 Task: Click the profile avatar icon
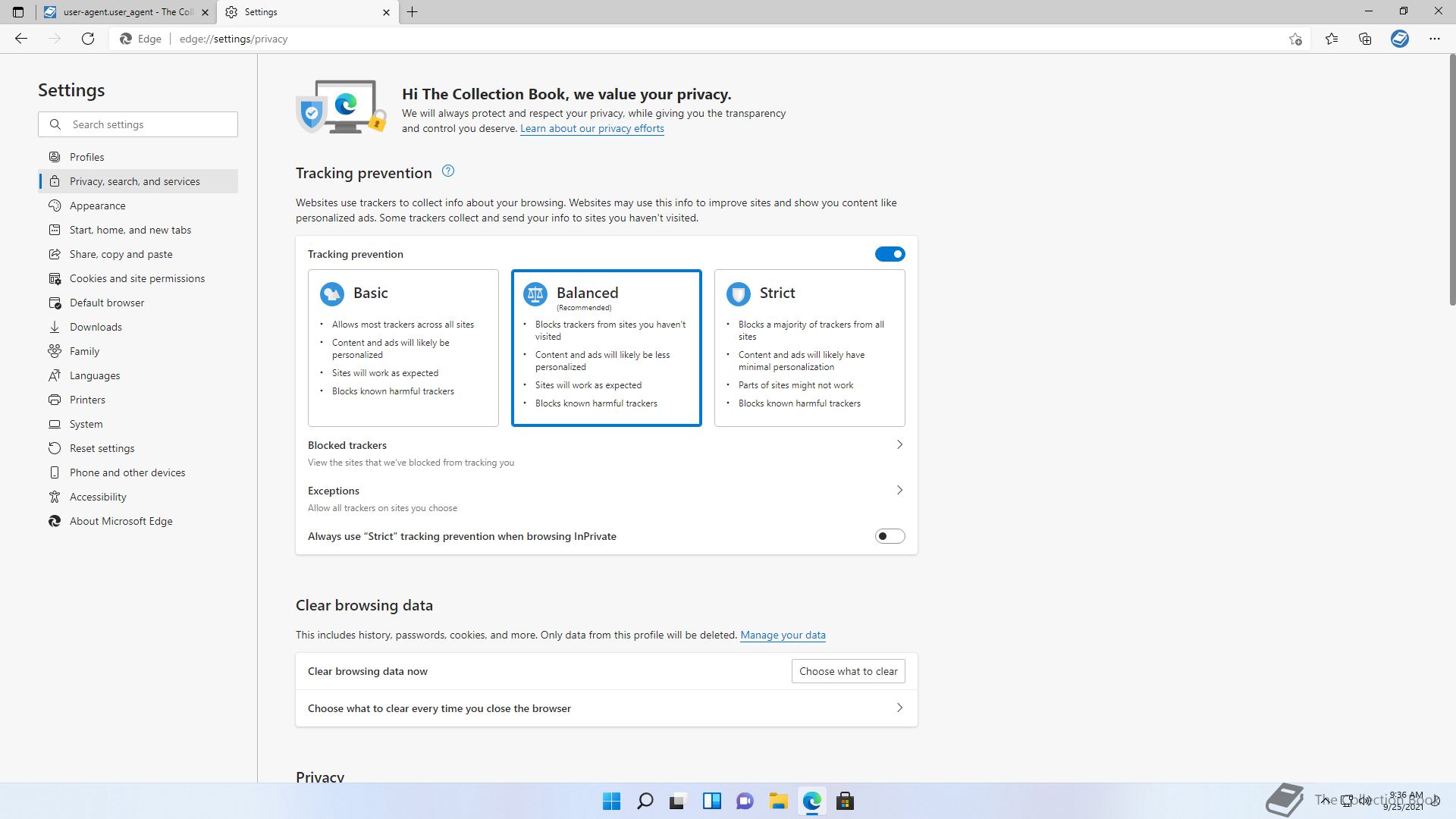[1400, 39]
